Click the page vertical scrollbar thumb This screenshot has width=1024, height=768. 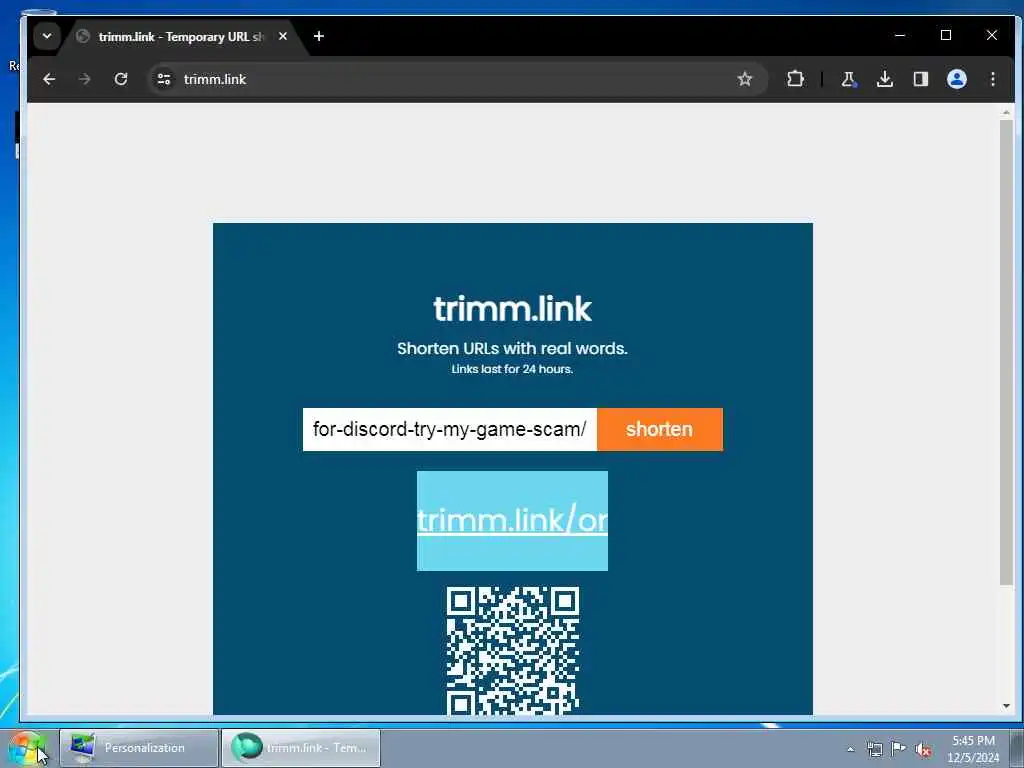pos(1006,353)
